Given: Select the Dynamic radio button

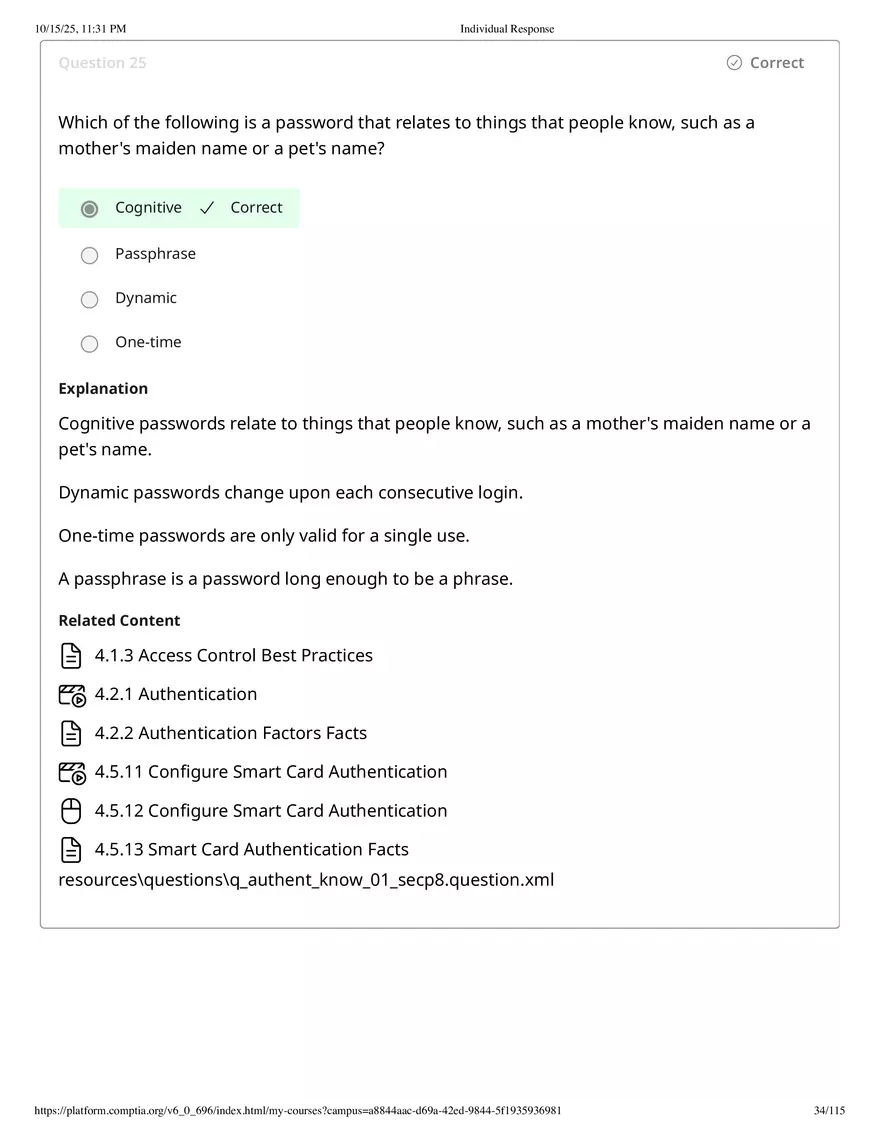Looking at the screenshot, I should (89, 299).
